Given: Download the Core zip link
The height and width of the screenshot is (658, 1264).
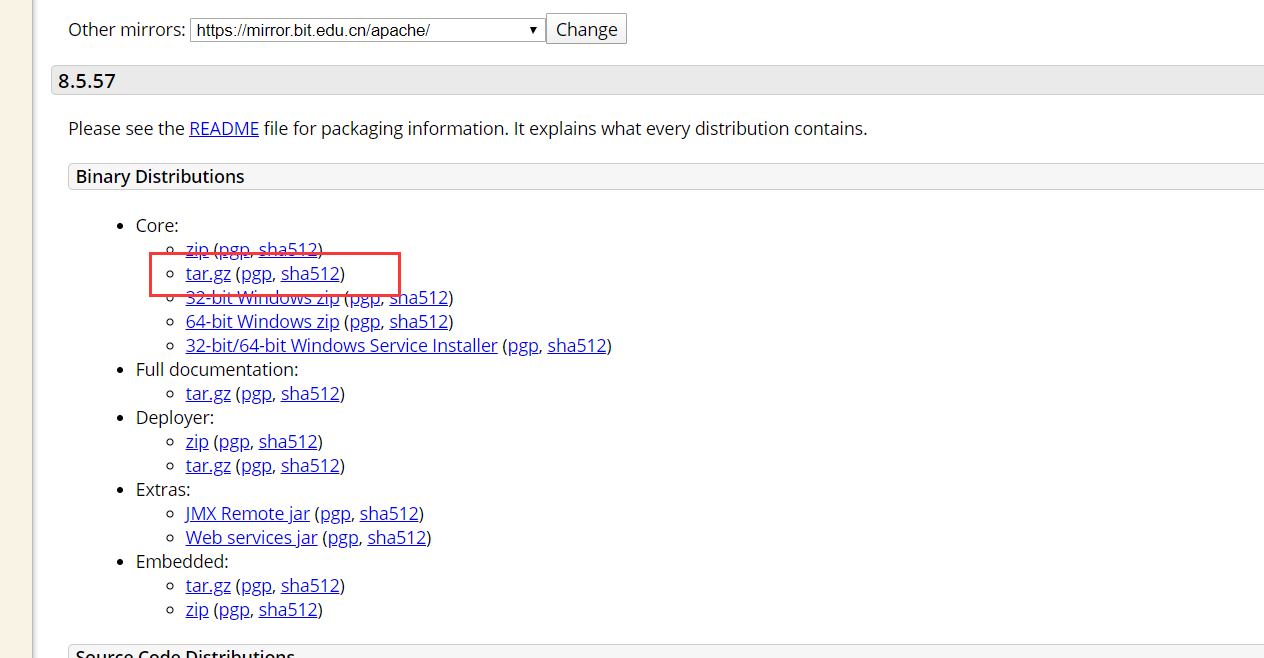Looking at the screenshot, I should point(197,250).
